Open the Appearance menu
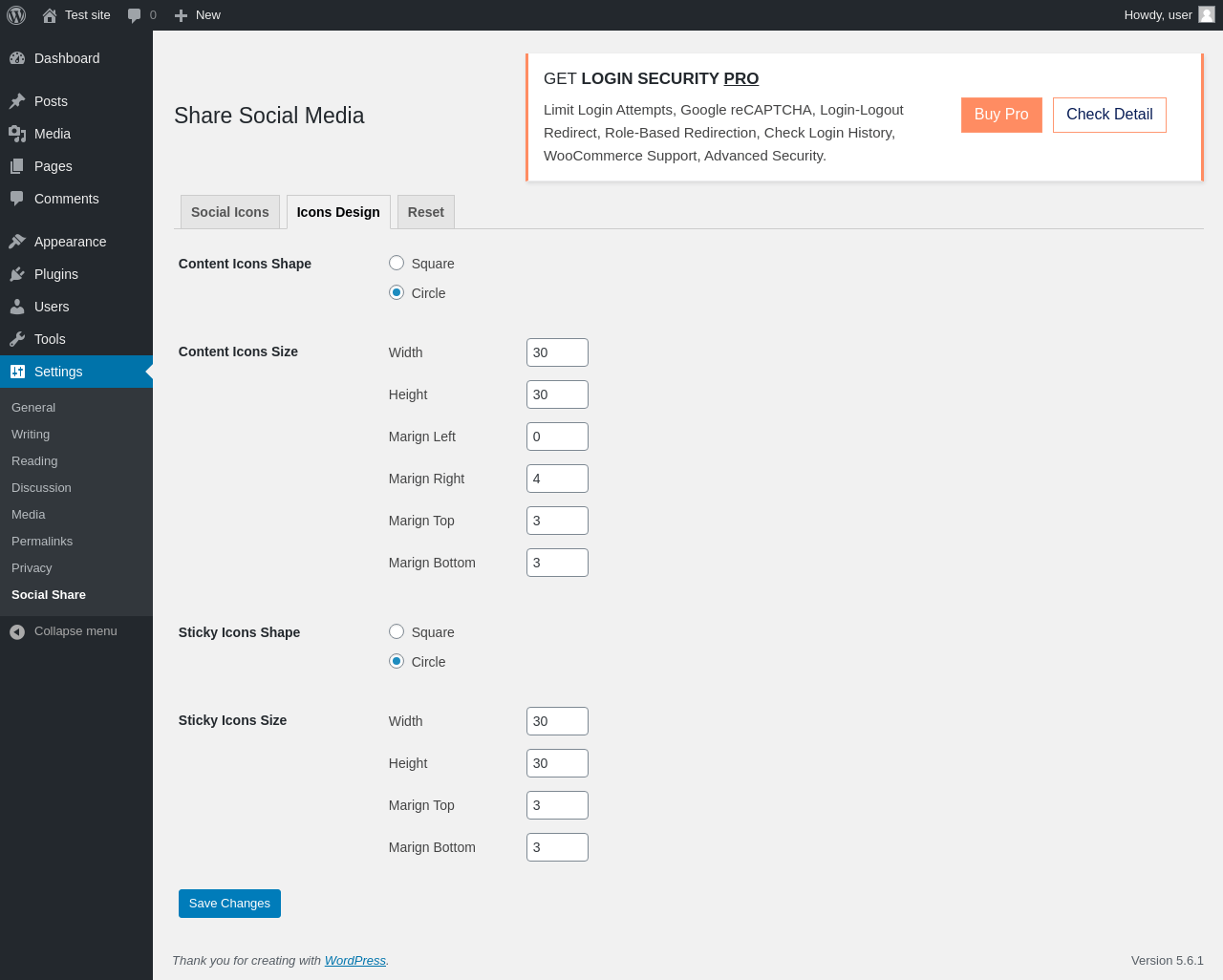 [x=76, y=242]
